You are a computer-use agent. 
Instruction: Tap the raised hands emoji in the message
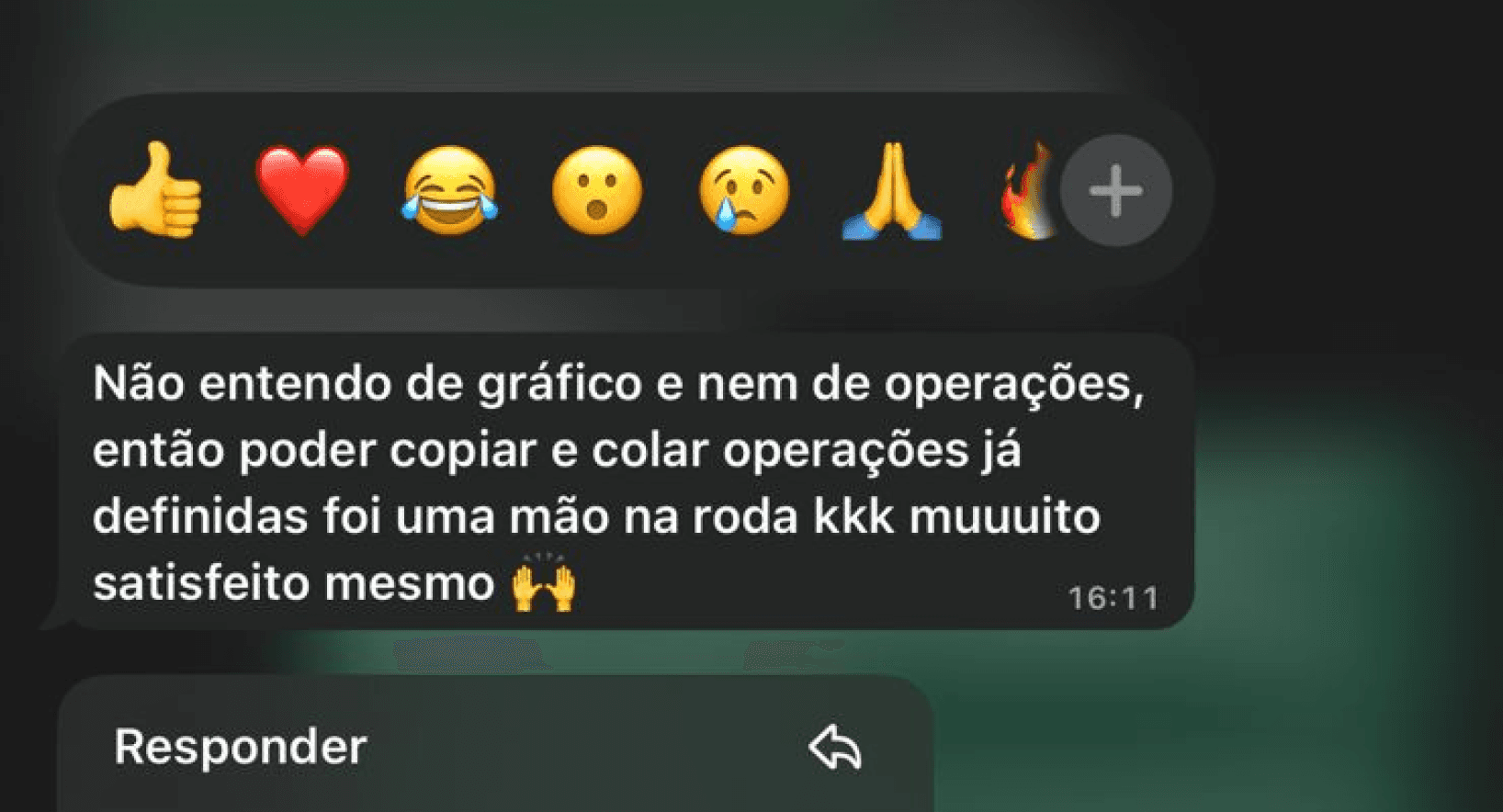click(544, 582)
